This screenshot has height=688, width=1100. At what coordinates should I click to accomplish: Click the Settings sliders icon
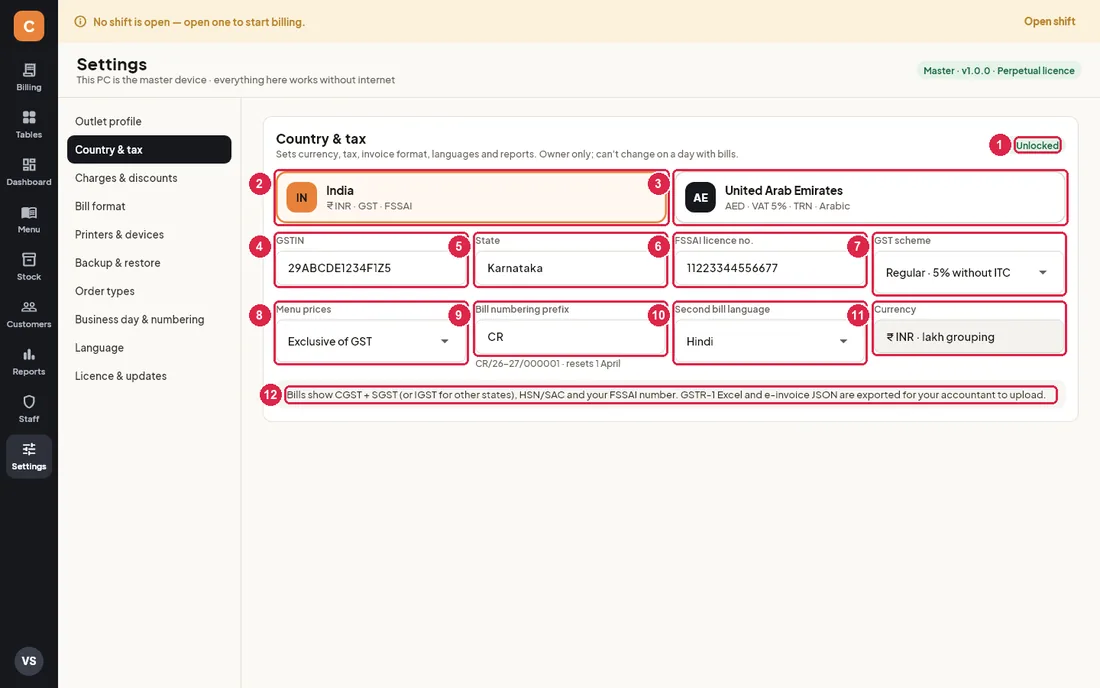point(29,449)
